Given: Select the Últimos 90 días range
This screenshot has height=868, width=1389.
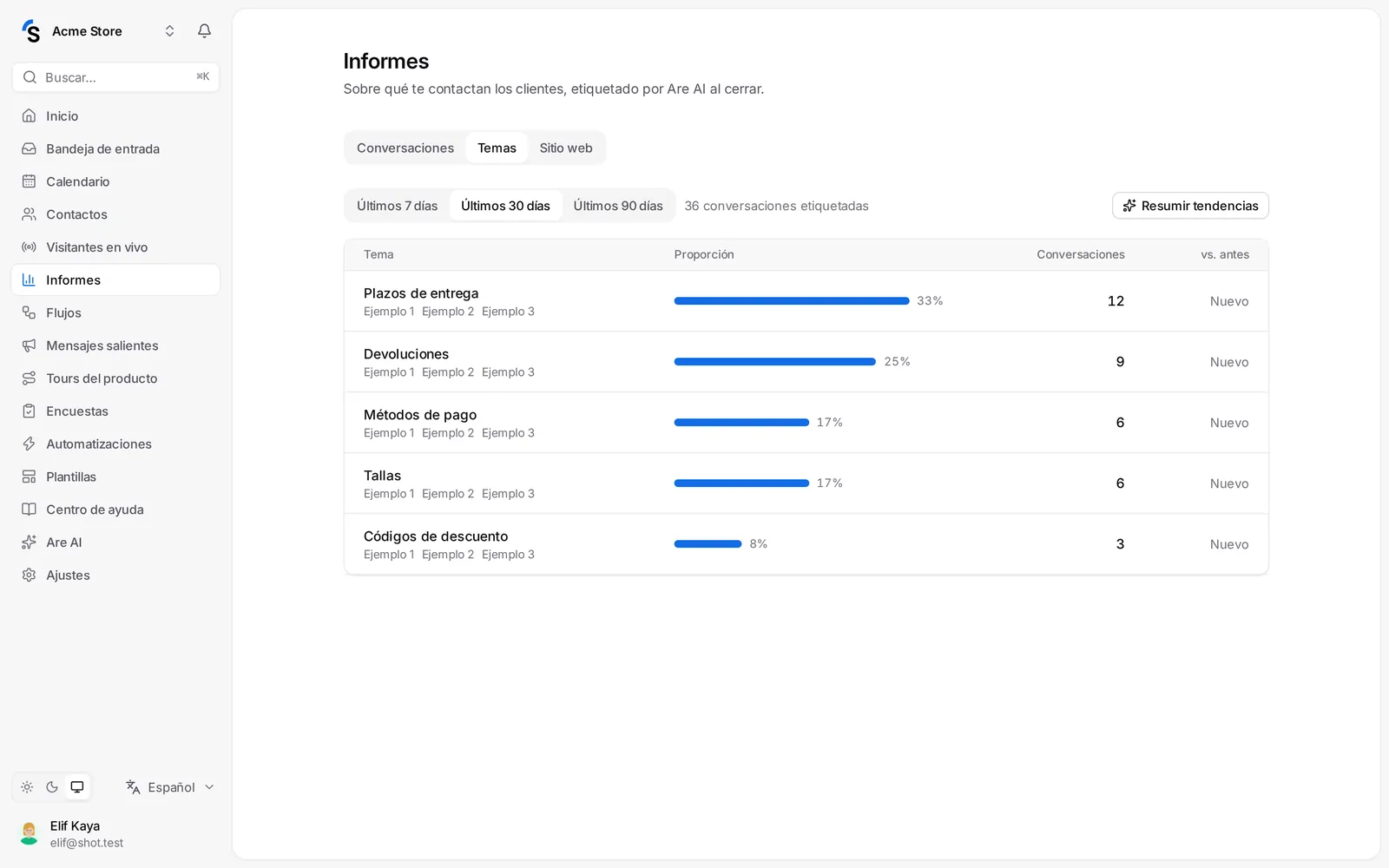Looking at the screenshot, I should coord(618,206).
